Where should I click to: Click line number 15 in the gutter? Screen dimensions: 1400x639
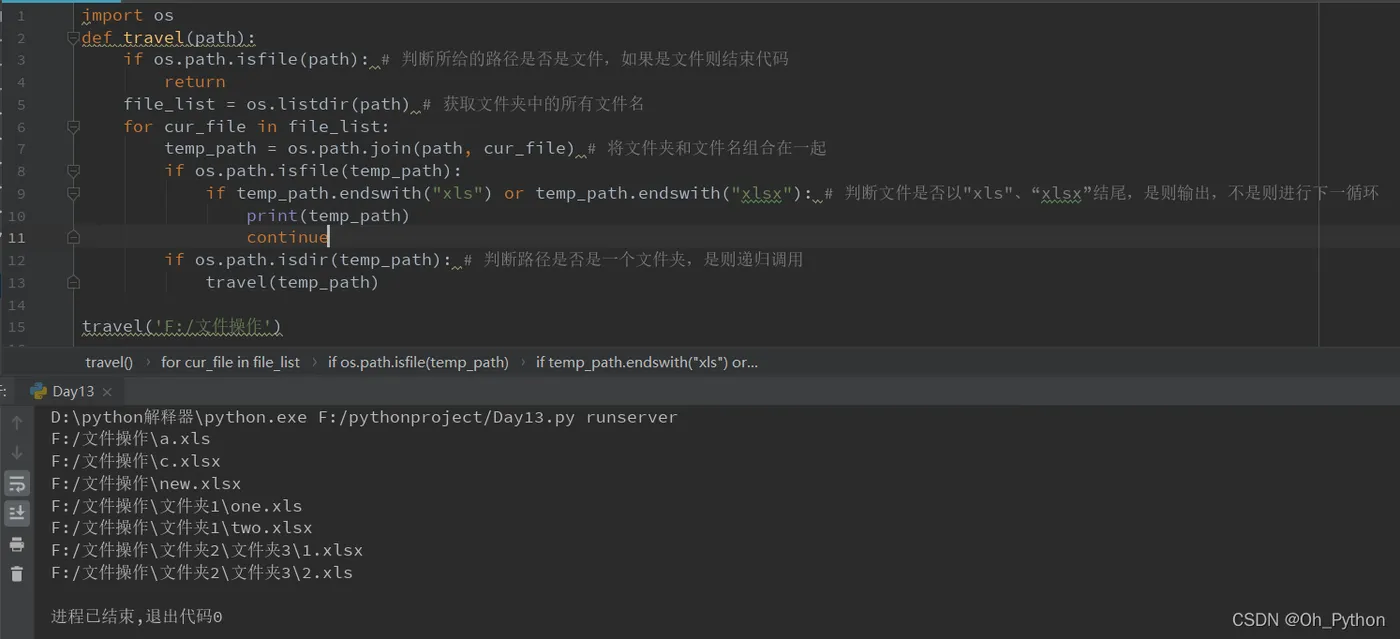(16, 326)
